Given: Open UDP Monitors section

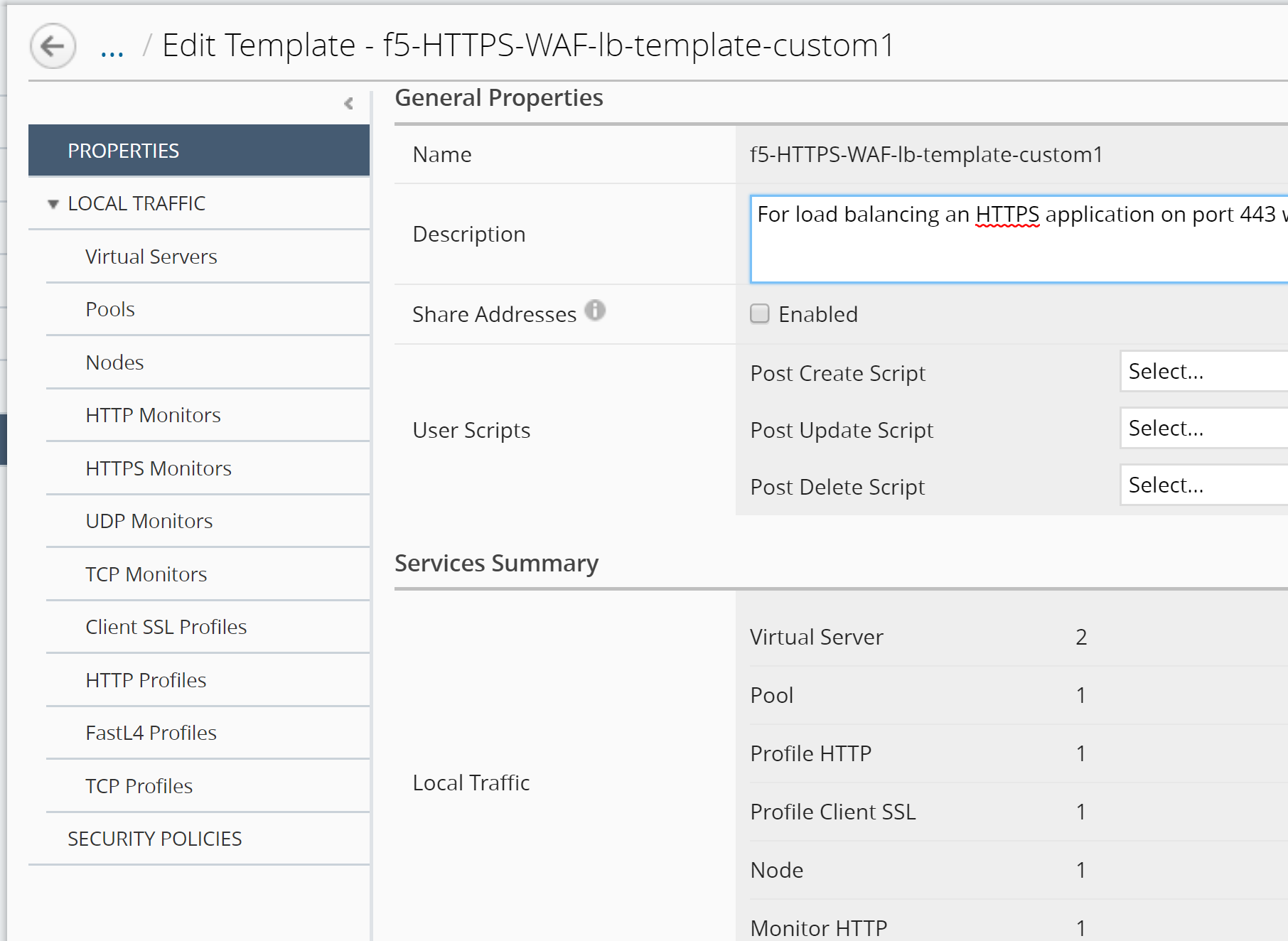Looking at the screenshot, I should click(208, 521).
